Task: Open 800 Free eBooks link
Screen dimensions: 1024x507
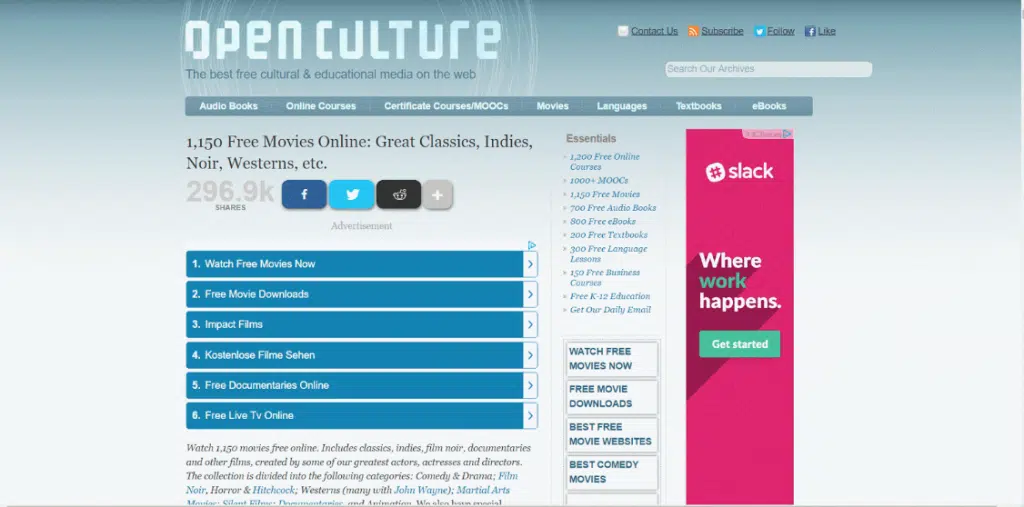Action: tap(603, 221)
